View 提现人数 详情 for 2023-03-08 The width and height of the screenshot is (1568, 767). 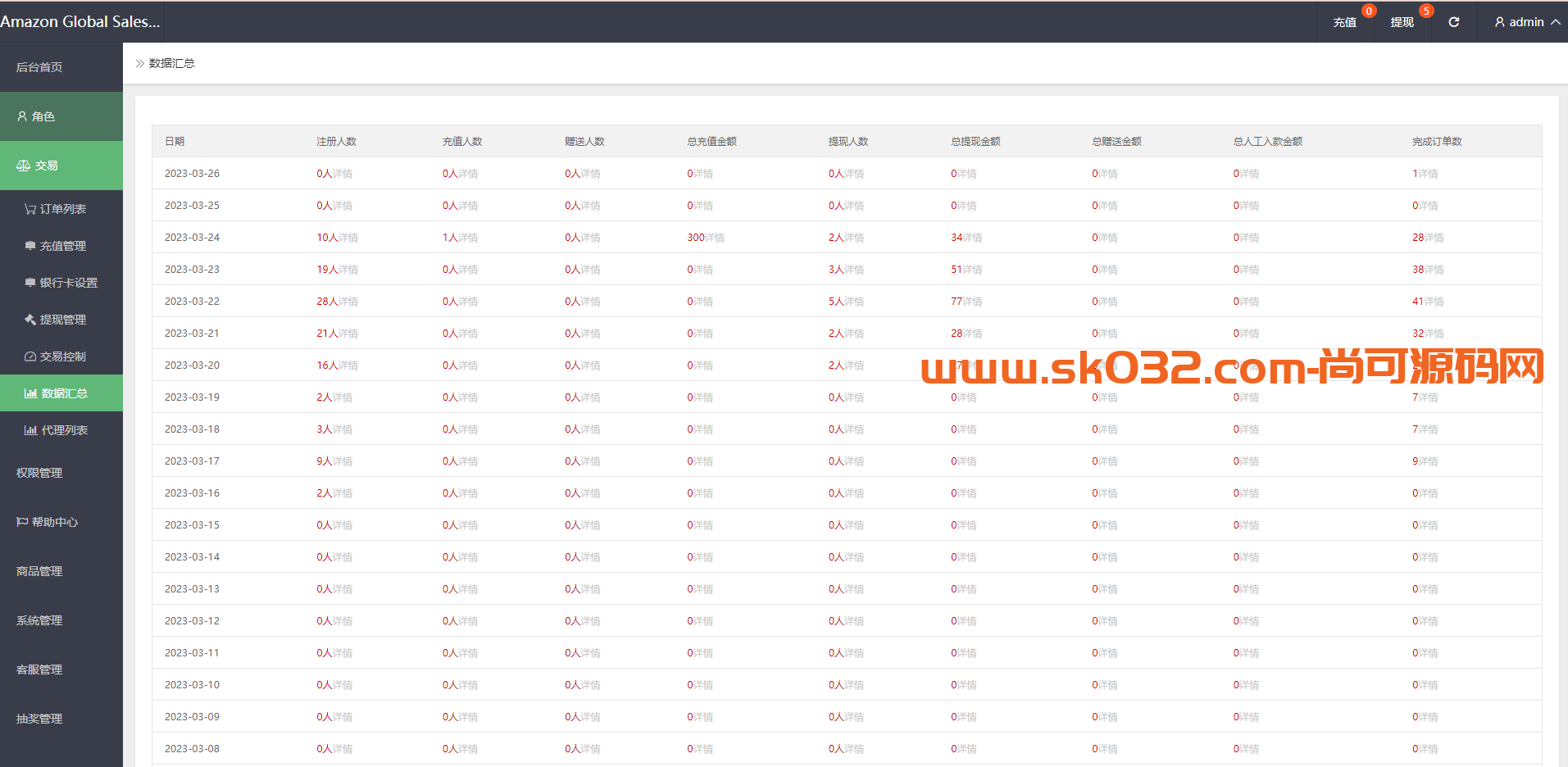(x=854, y=749)
